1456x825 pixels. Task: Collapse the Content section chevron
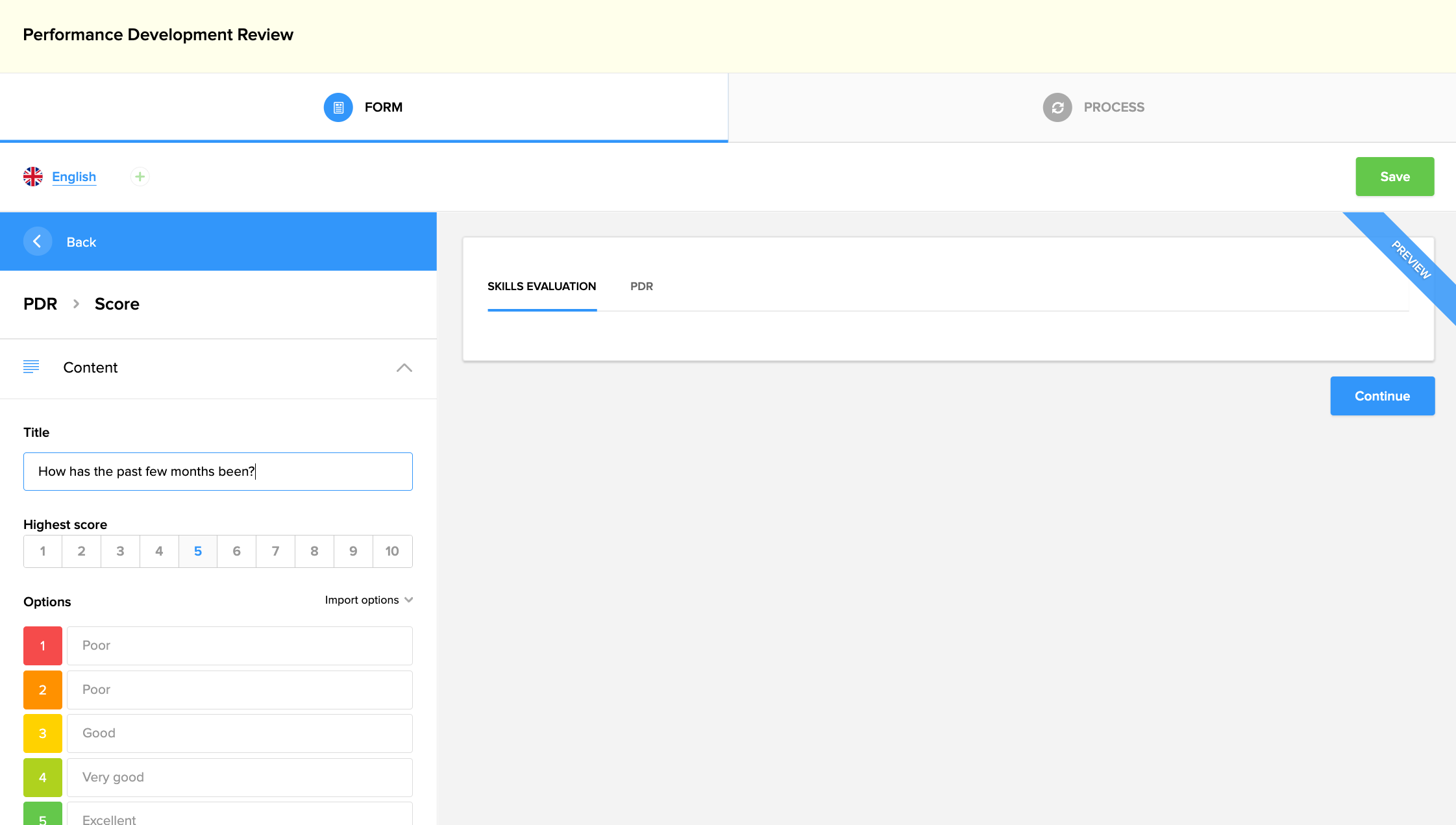[x=404, y=367]
